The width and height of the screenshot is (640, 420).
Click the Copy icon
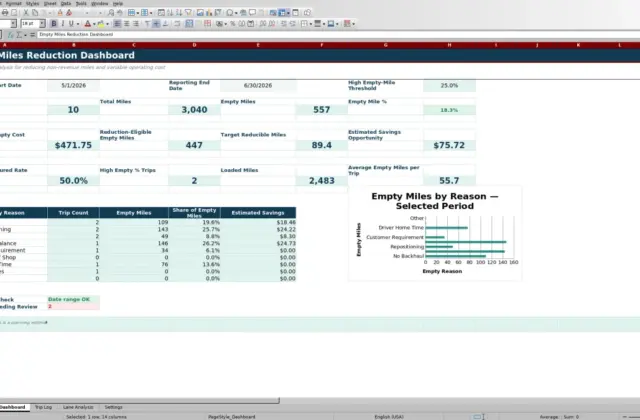tap(35, 13)
